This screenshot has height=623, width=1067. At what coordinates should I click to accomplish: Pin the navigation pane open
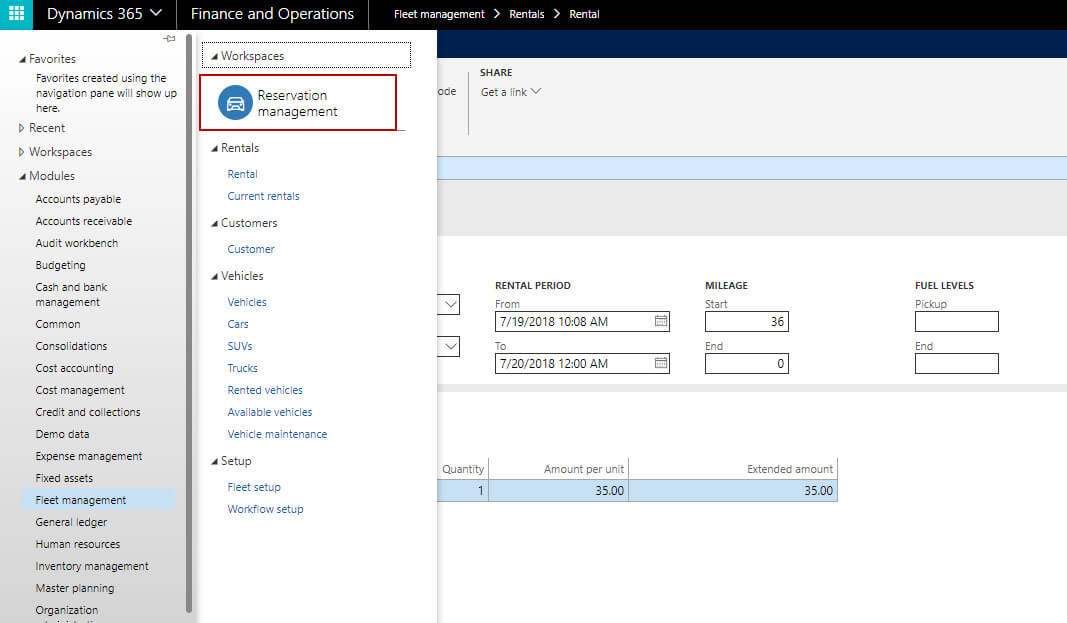pos(169,39)
